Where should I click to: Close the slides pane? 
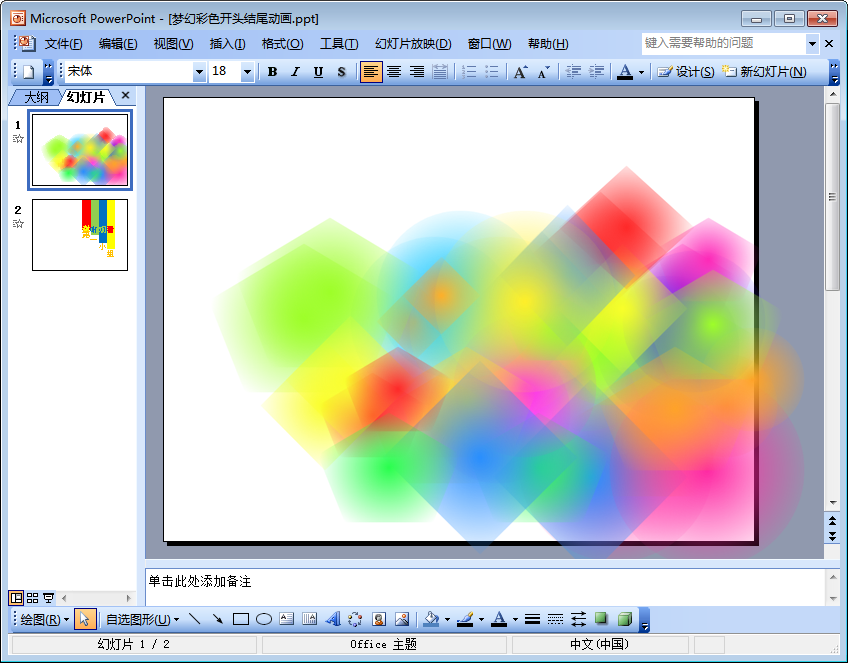(x=125, y=95)
